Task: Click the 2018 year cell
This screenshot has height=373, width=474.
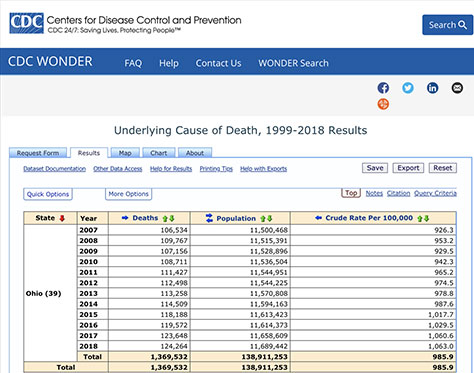Action: tap(93, 346)
